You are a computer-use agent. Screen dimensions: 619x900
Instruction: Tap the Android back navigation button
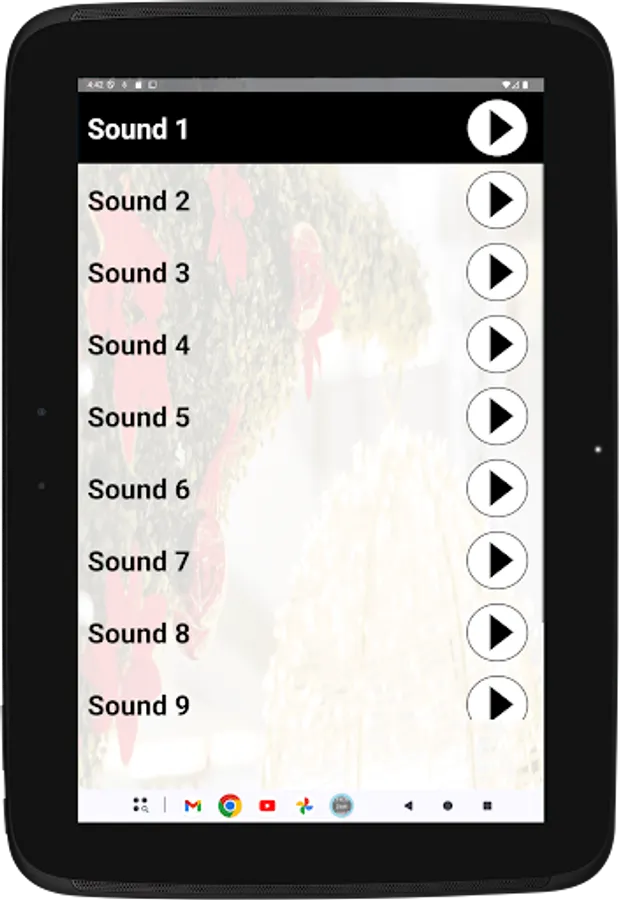pyautogui.click(x=408, y=806)
